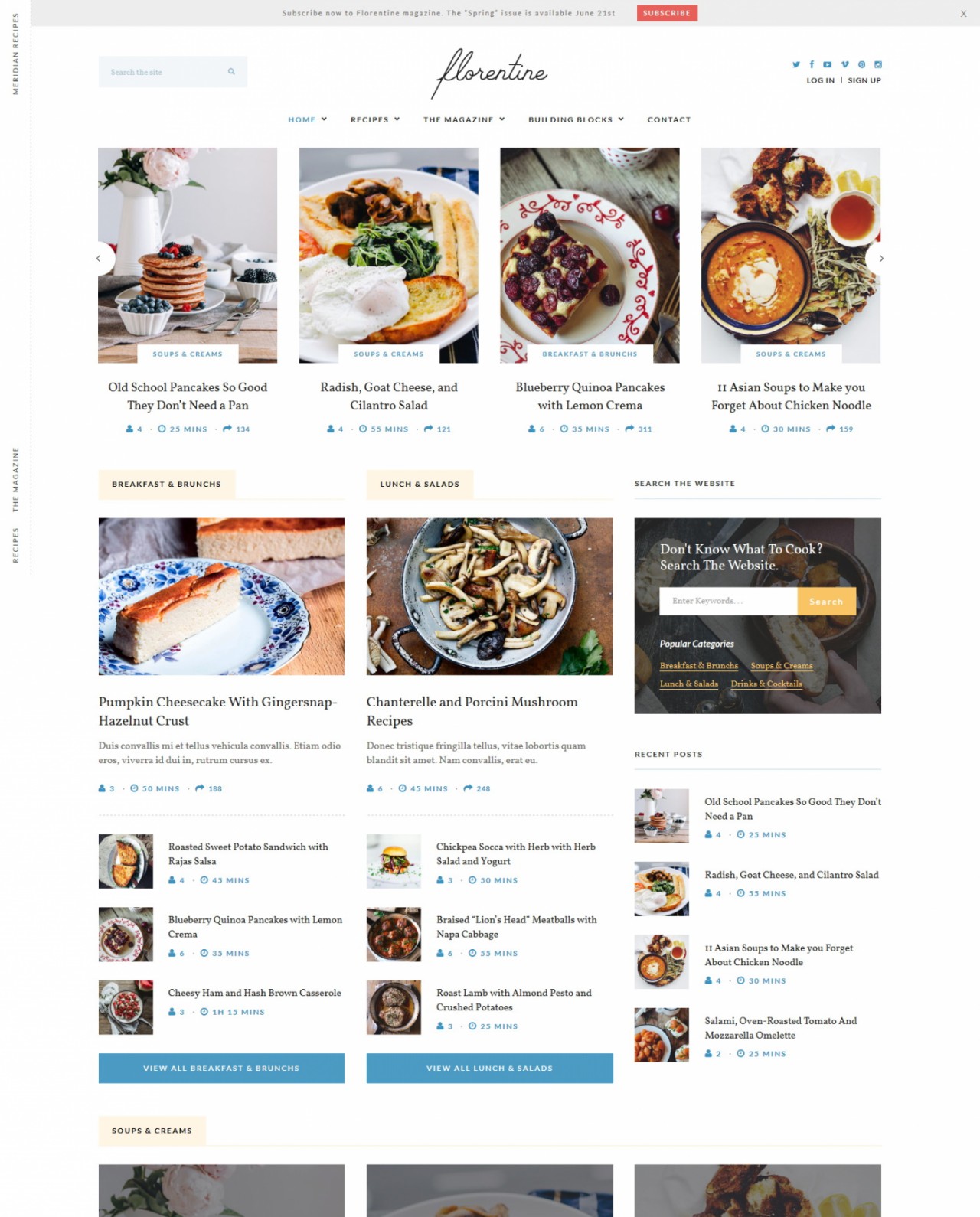Open the Facebook social icon

tap(812, 64)
